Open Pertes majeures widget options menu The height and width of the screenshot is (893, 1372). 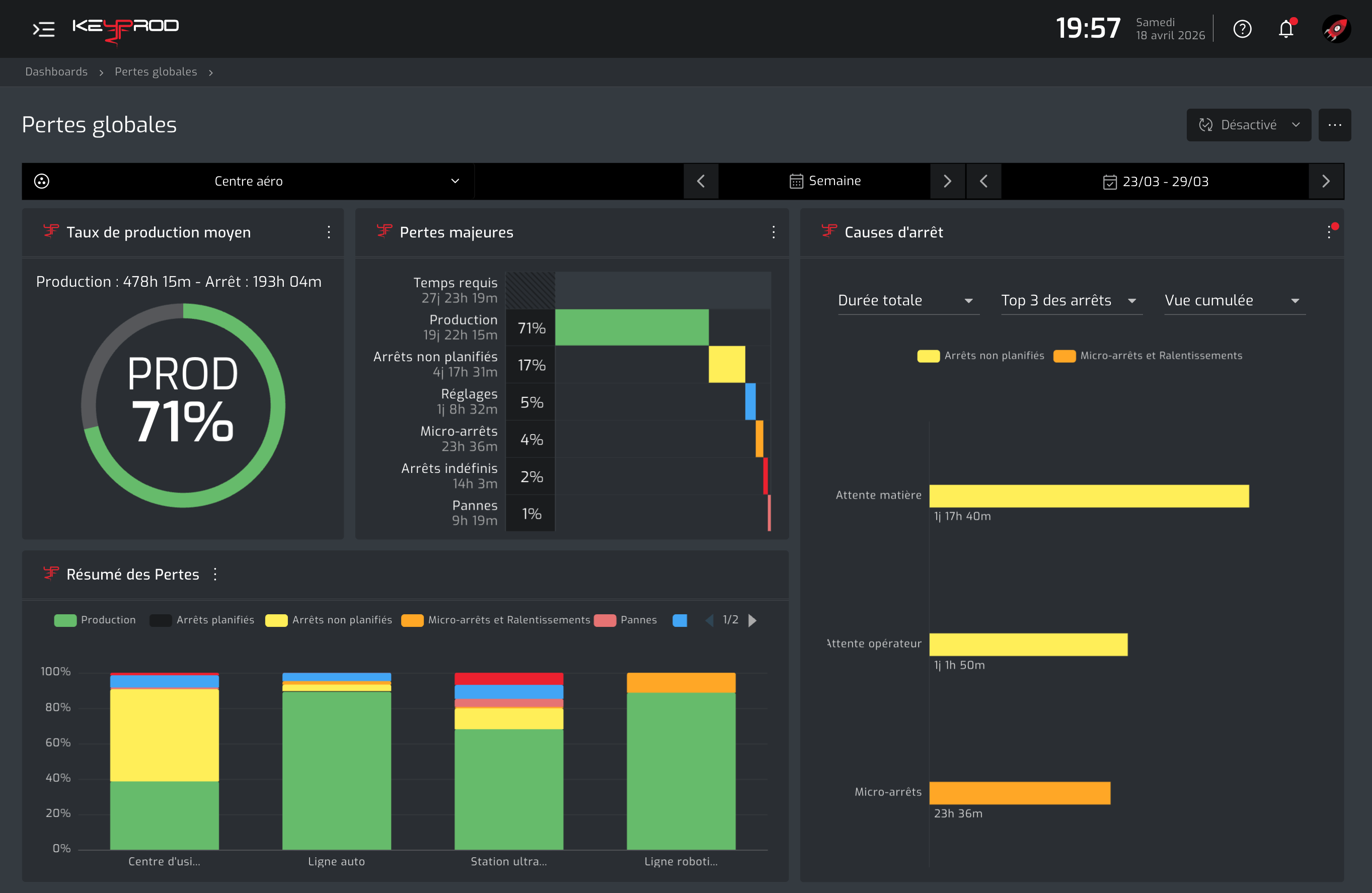(x=773, y=232)
